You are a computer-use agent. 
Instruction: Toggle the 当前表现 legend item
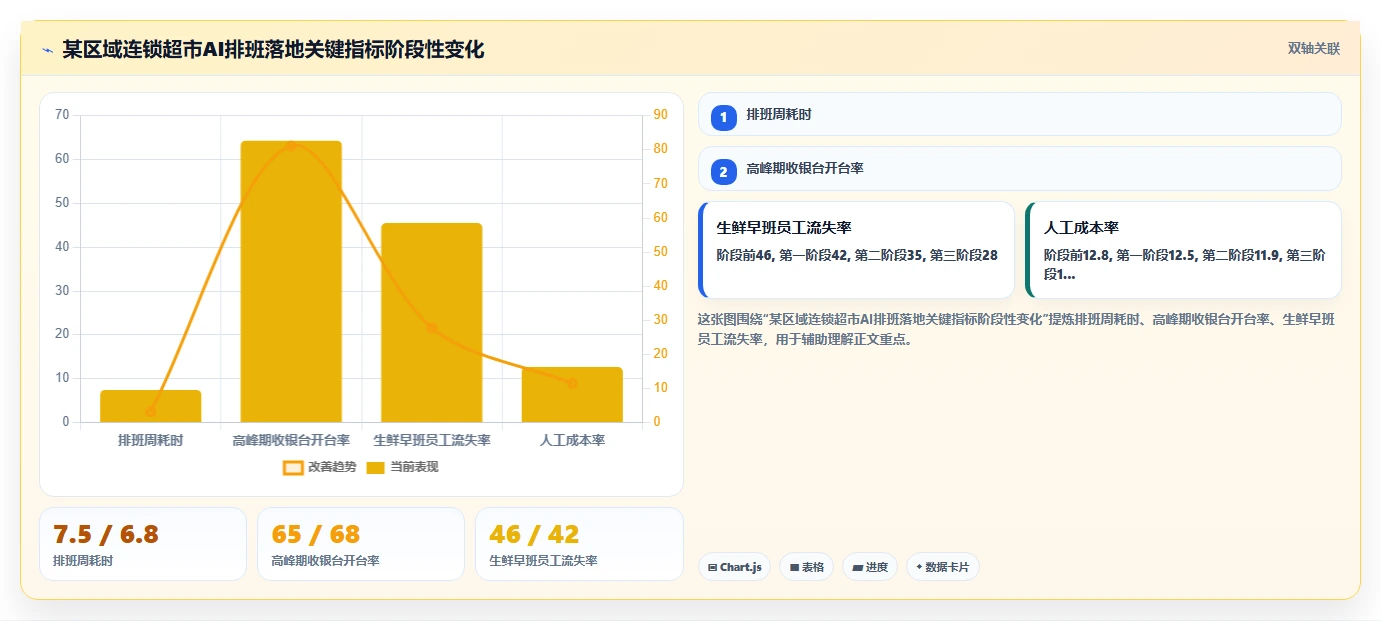(x=402, y=467)
